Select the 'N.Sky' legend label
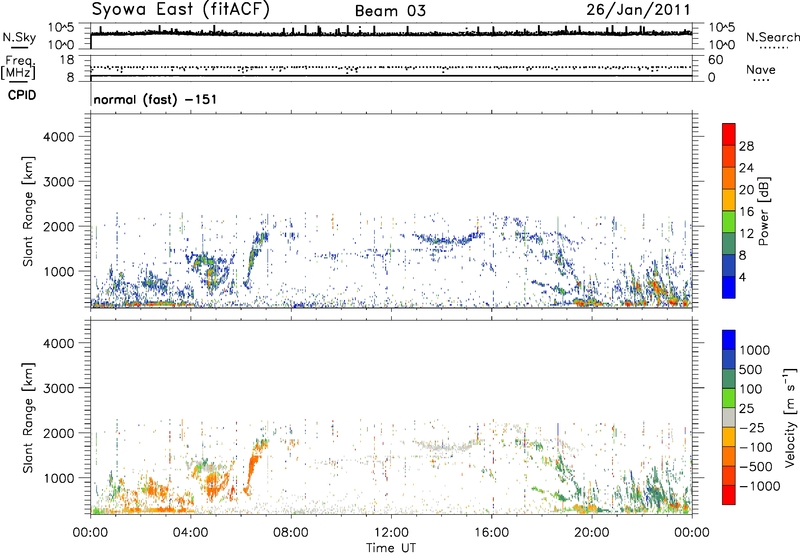800x554 pixels. (x=19, y=37)
